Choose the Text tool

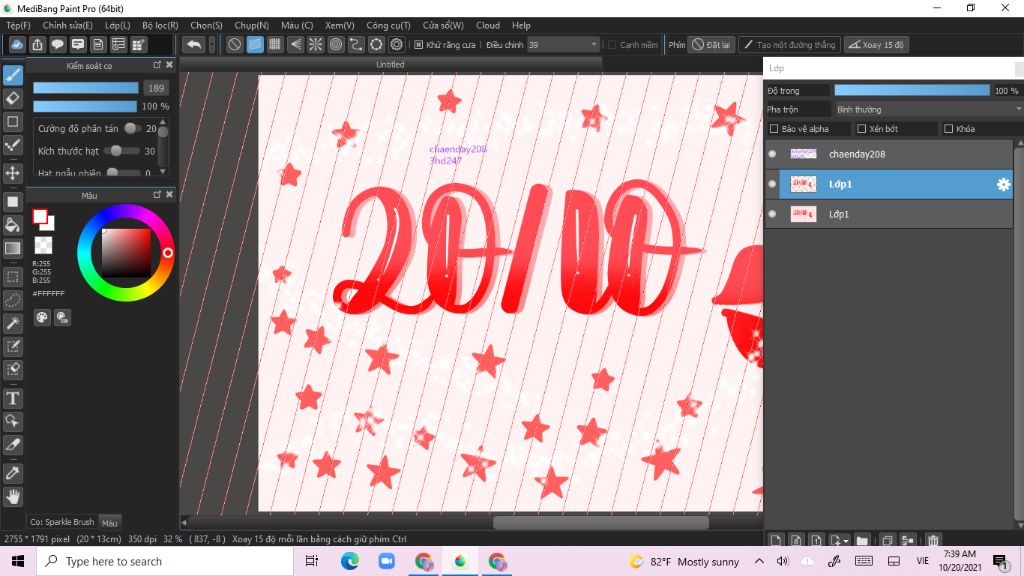13,398
